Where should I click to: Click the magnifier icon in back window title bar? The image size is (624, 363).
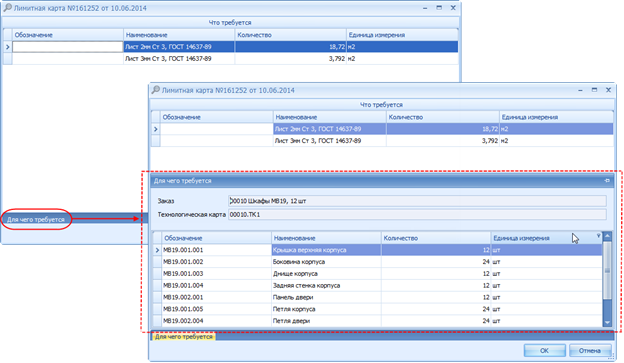(x=8, y=8)
